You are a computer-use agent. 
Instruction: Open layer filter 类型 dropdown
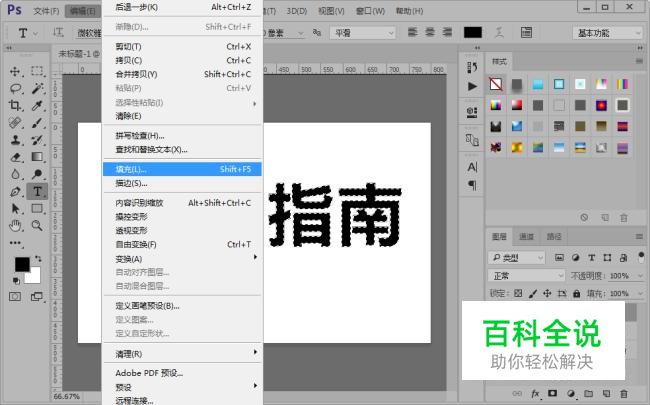[517, 258]
